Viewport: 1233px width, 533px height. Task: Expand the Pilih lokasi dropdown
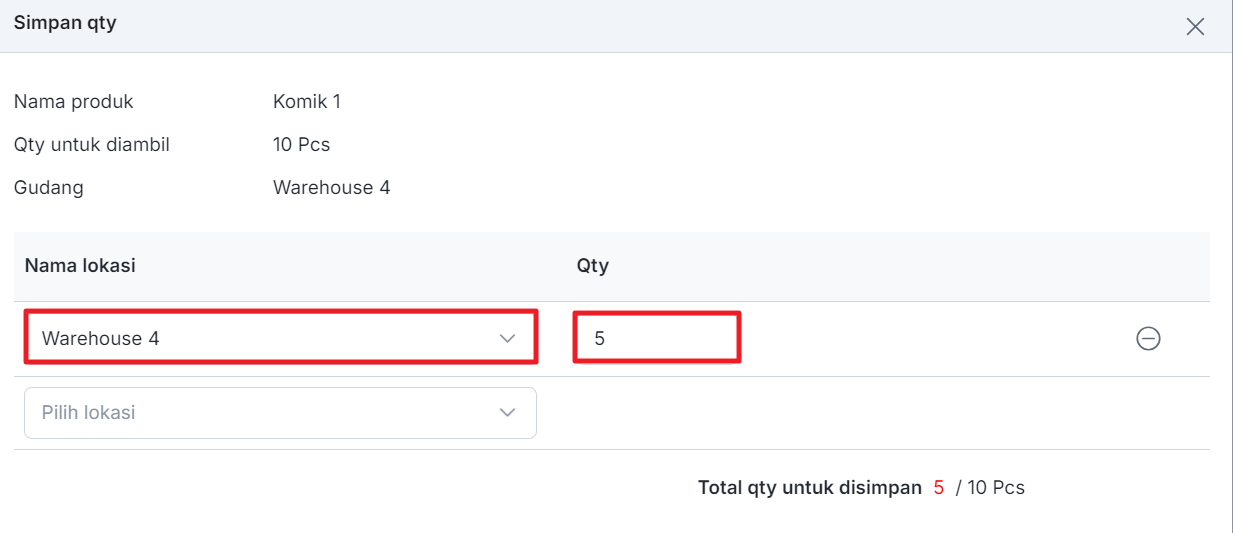[x=281, y=413]
